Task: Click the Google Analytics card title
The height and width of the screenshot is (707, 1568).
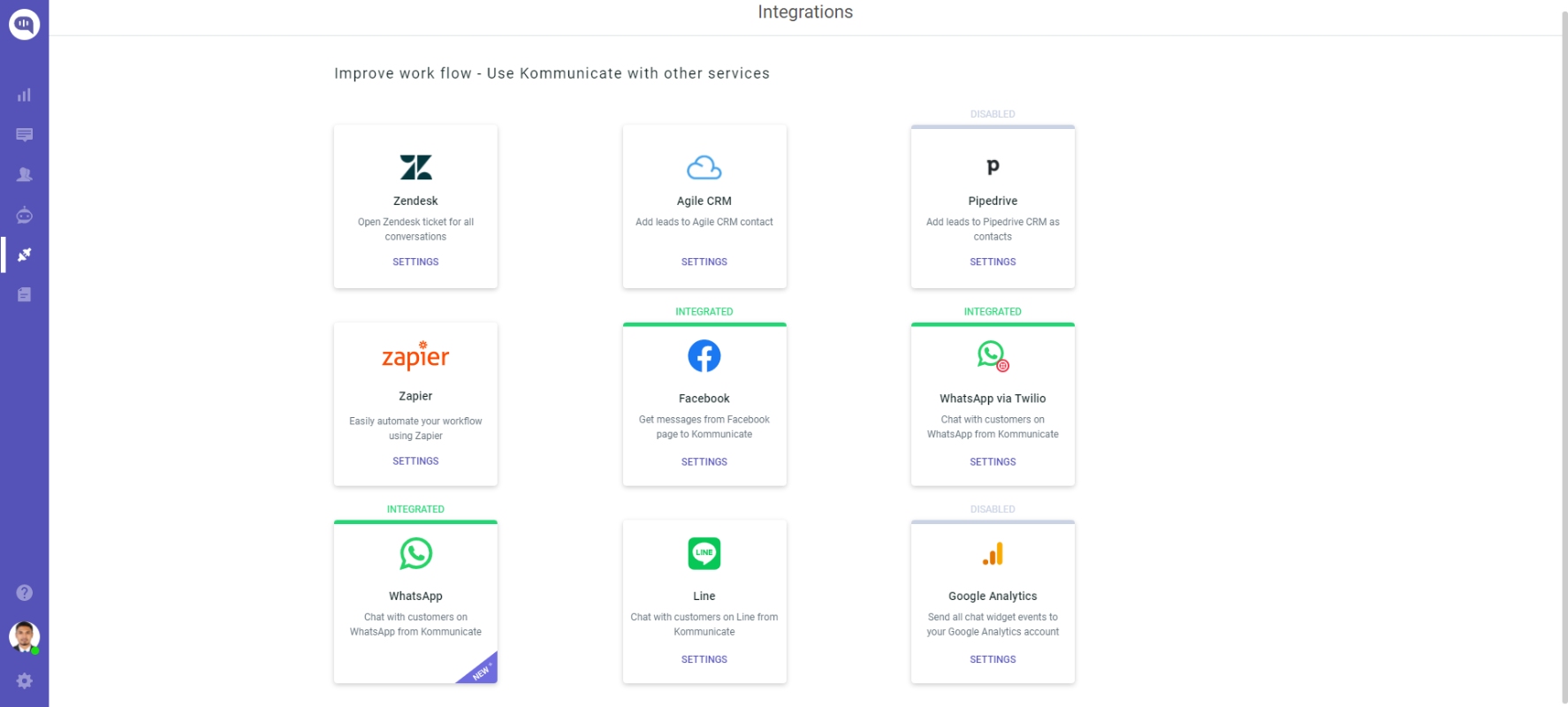Action: (993, 597)
